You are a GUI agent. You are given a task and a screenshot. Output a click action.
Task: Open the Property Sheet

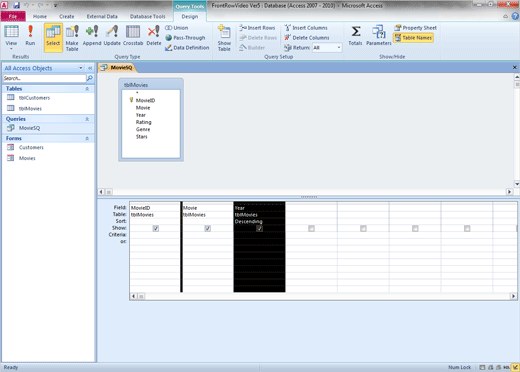pyautogui.click(x=415, y=28)
